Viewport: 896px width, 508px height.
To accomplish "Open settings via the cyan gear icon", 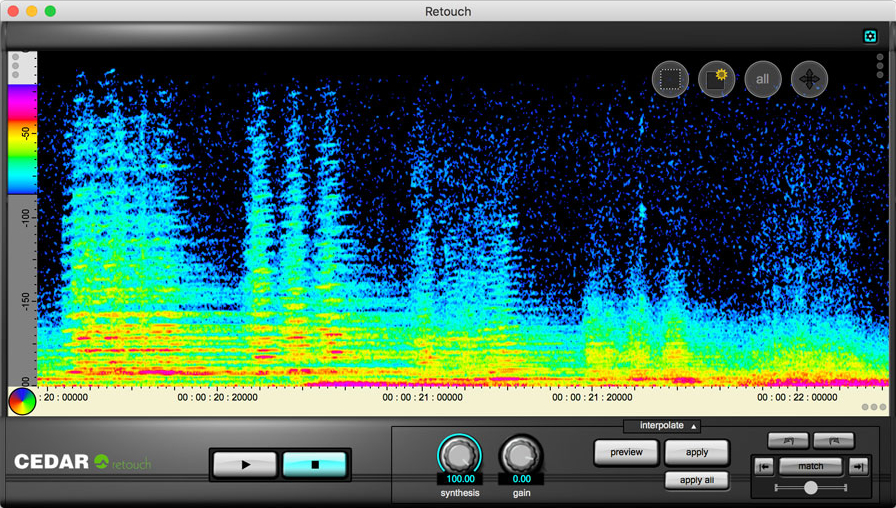I will point(870,37).
